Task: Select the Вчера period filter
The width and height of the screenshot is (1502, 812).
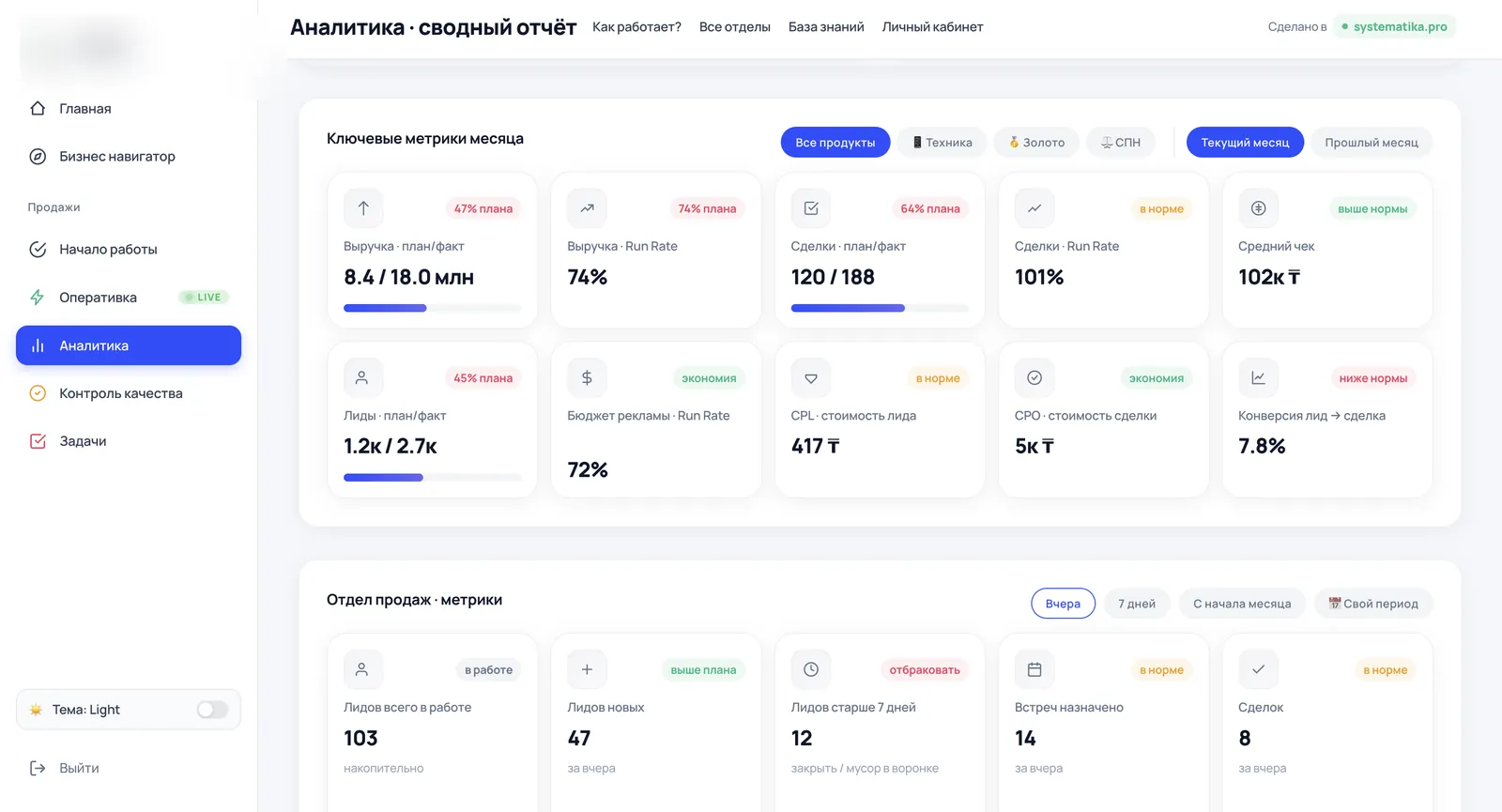Action: pyautogui.click(x=1063, y=604)
